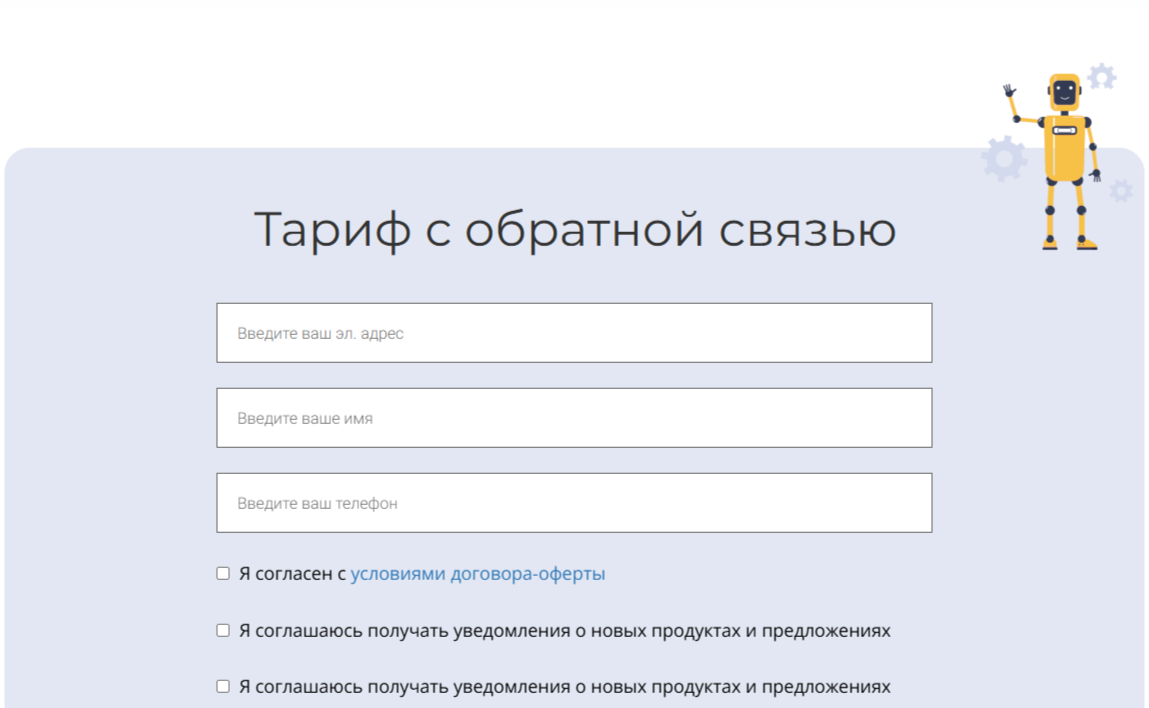Enable the upper notifications consent checkbox
Screen dimensions: 1149x708
(223, 630)
